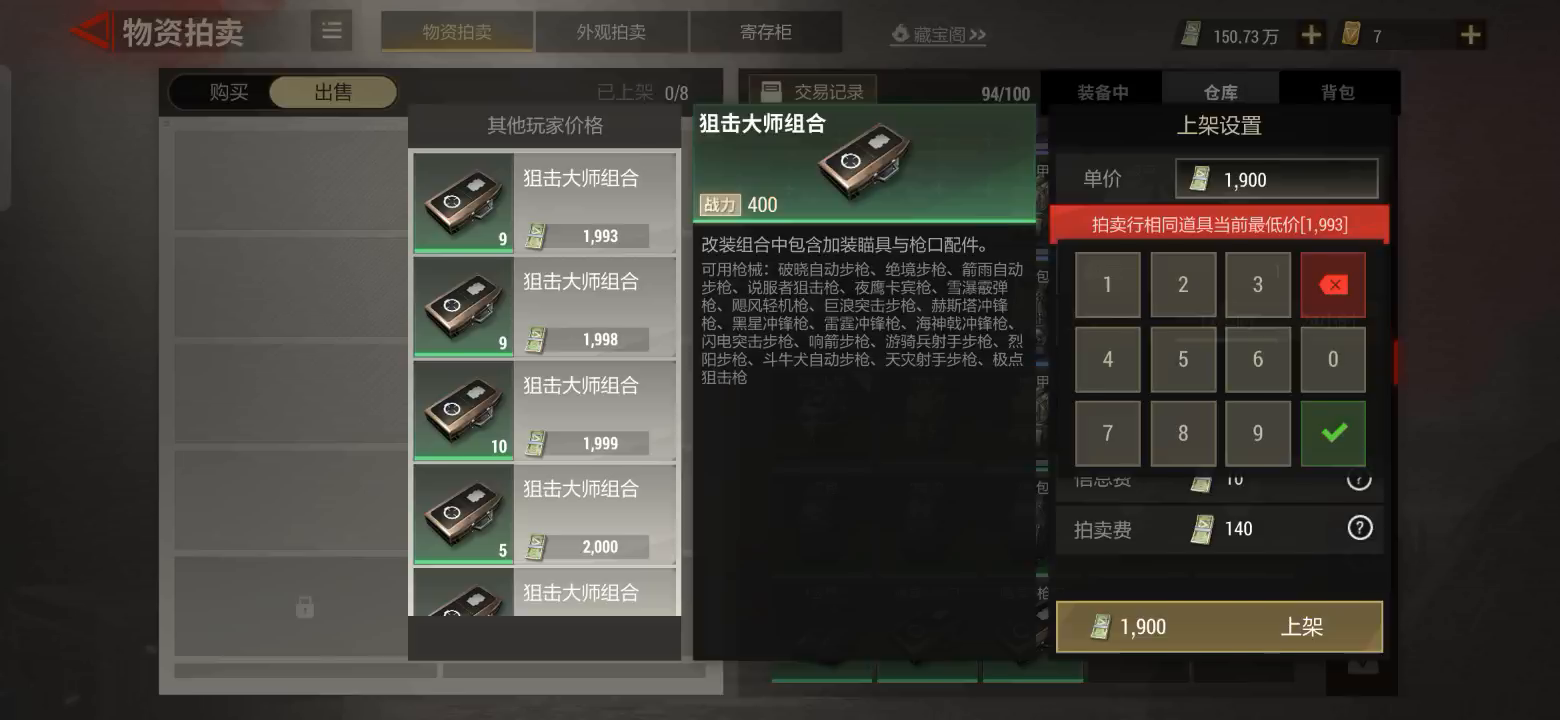This screenshot has width=1560, height=720.
Task: Click the 上架 listing button
Action: 1219,627
